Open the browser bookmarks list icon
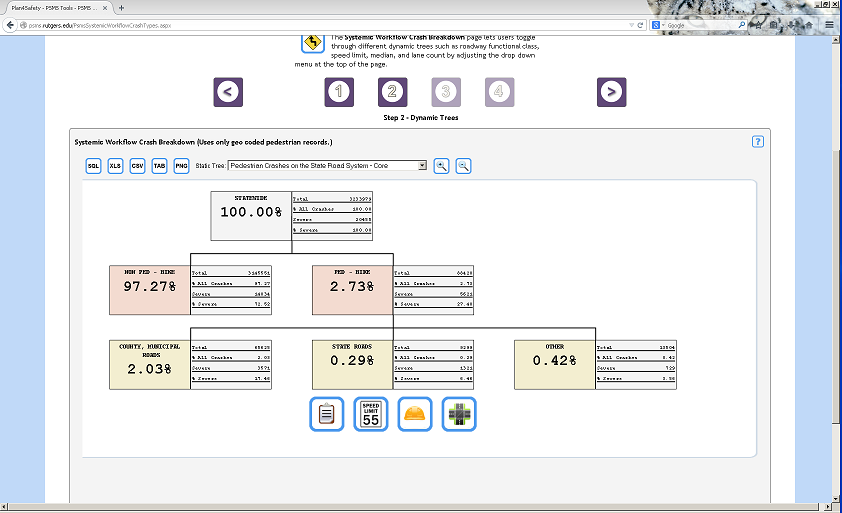The height and width of the screenshot is (513, 842). click(773, 25)
